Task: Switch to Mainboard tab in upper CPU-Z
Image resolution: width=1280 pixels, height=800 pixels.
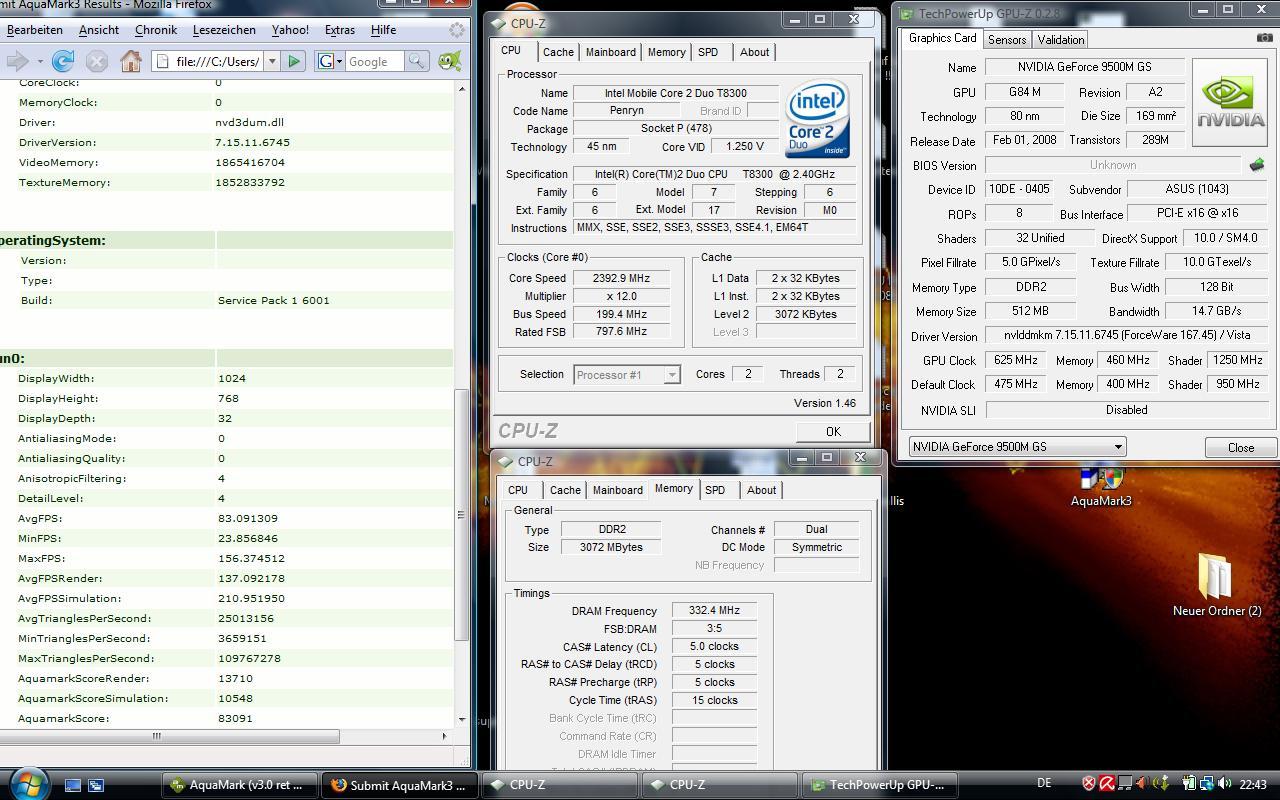Action: (610, 52)
